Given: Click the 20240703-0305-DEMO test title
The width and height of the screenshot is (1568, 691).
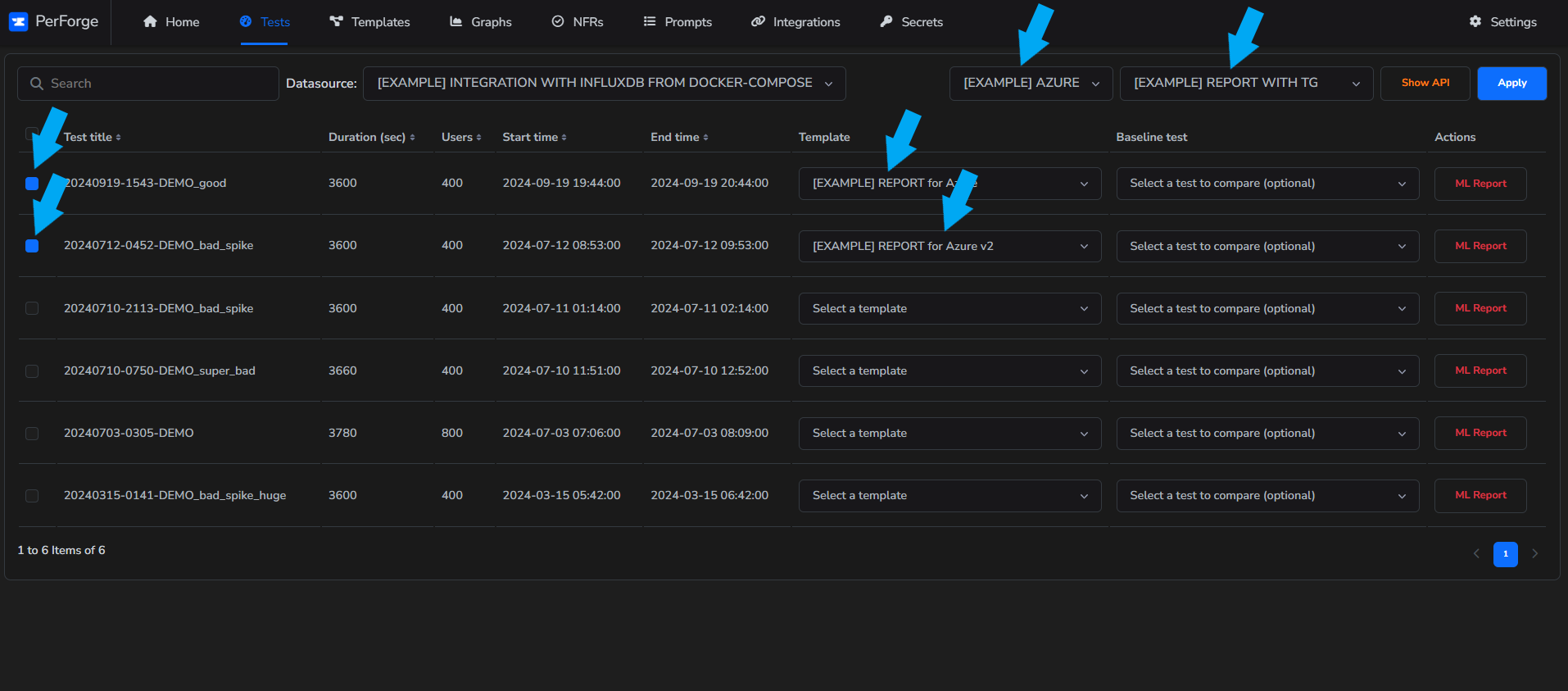Looking at the screenshot, I should (129, 433).
